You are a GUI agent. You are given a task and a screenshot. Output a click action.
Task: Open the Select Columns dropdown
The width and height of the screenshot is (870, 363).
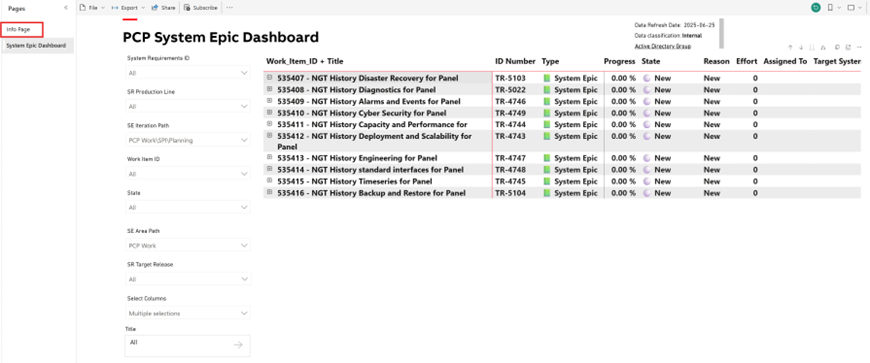(188, 313)
